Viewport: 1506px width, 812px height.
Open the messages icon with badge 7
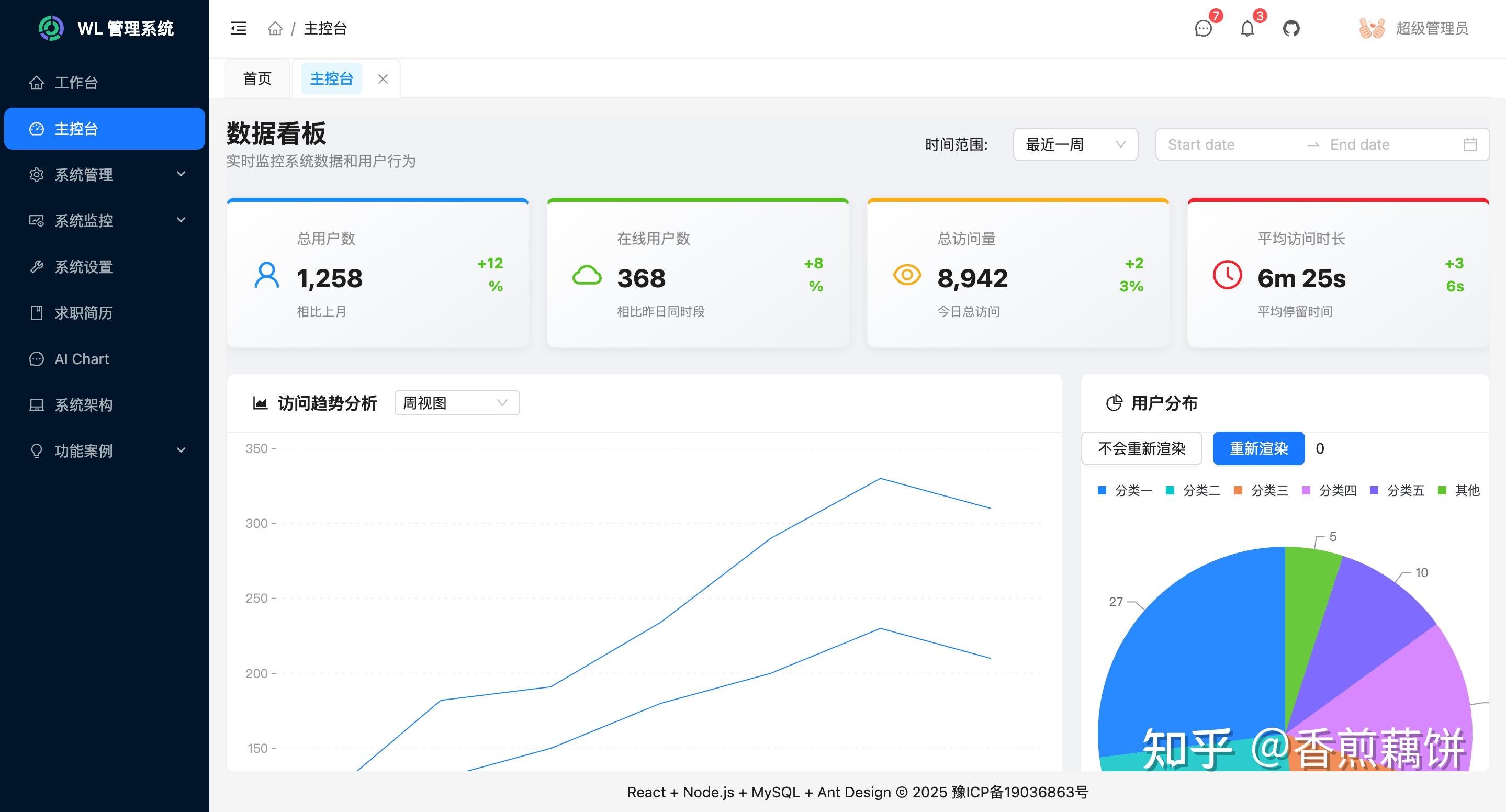(x=1204, y=29)
